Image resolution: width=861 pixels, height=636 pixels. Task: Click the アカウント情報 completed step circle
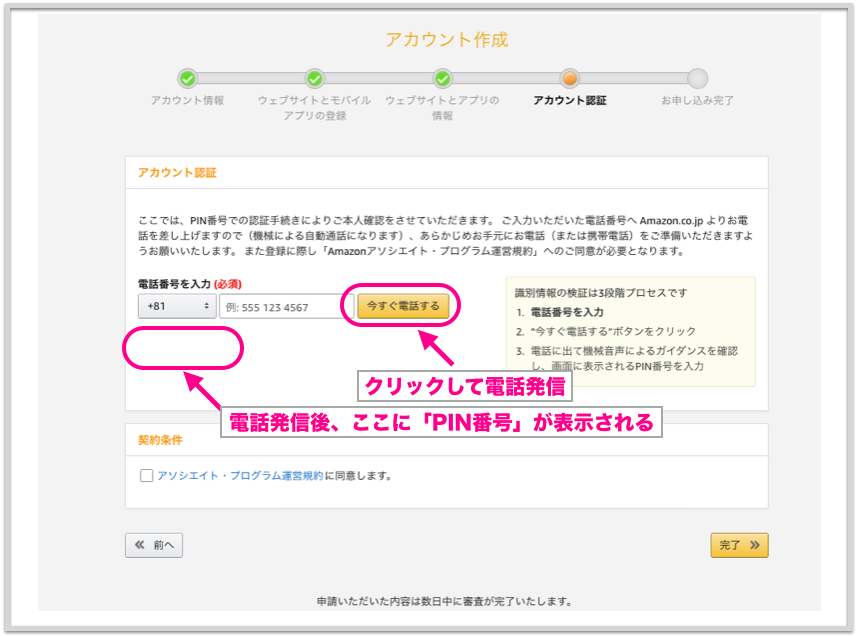coord(187,79)
